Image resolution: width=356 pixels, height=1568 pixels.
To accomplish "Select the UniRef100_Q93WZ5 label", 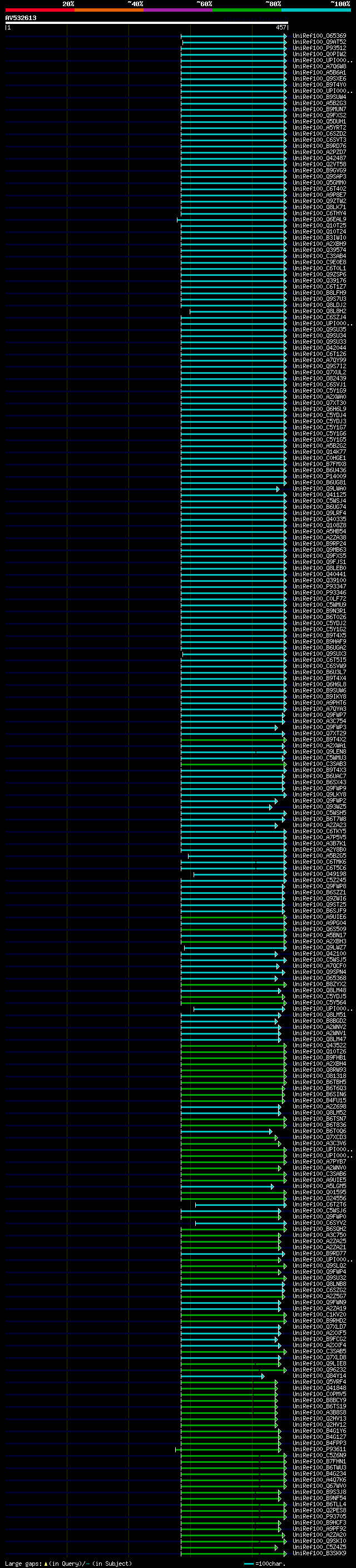I will [x=319, y=807].
